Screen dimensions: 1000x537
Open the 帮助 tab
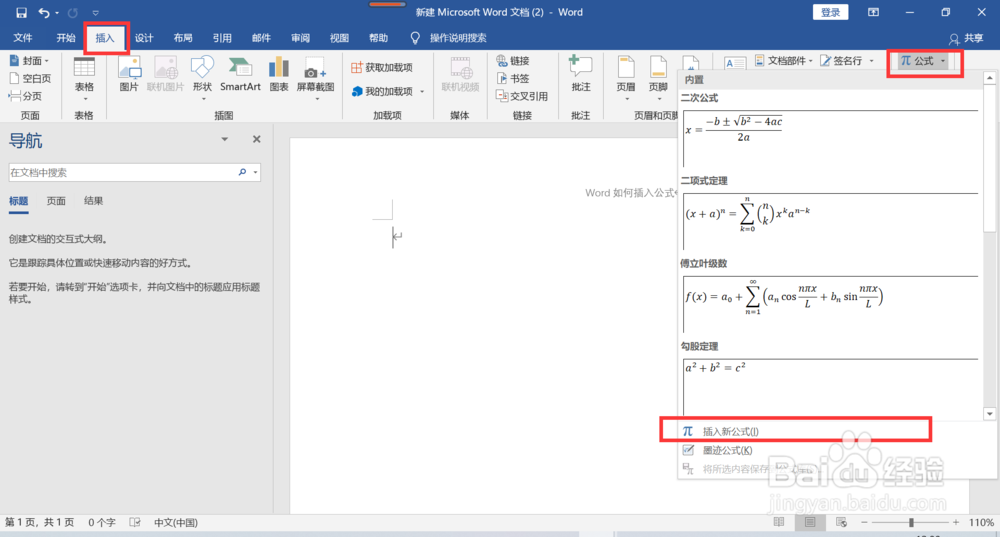(378, 38)
